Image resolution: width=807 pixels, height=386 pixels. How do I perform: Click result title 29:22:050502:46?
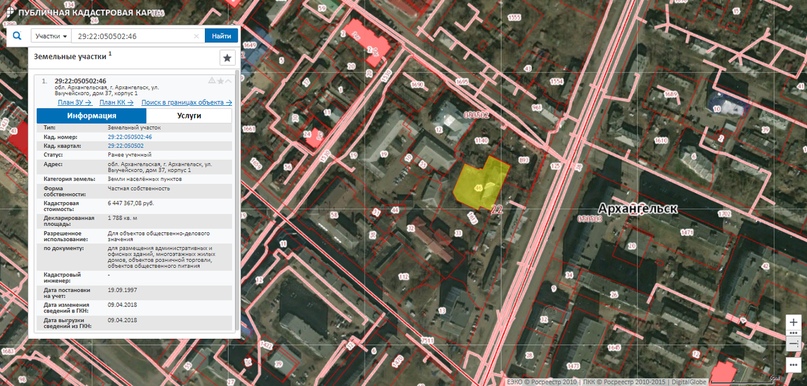80,81
